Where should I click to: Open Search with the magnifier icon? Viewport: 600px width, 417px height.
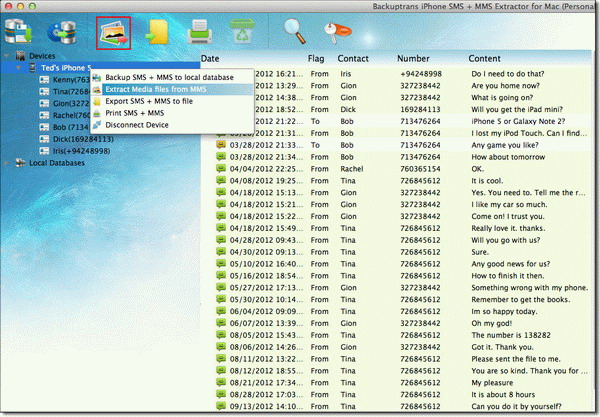(295, 31)
